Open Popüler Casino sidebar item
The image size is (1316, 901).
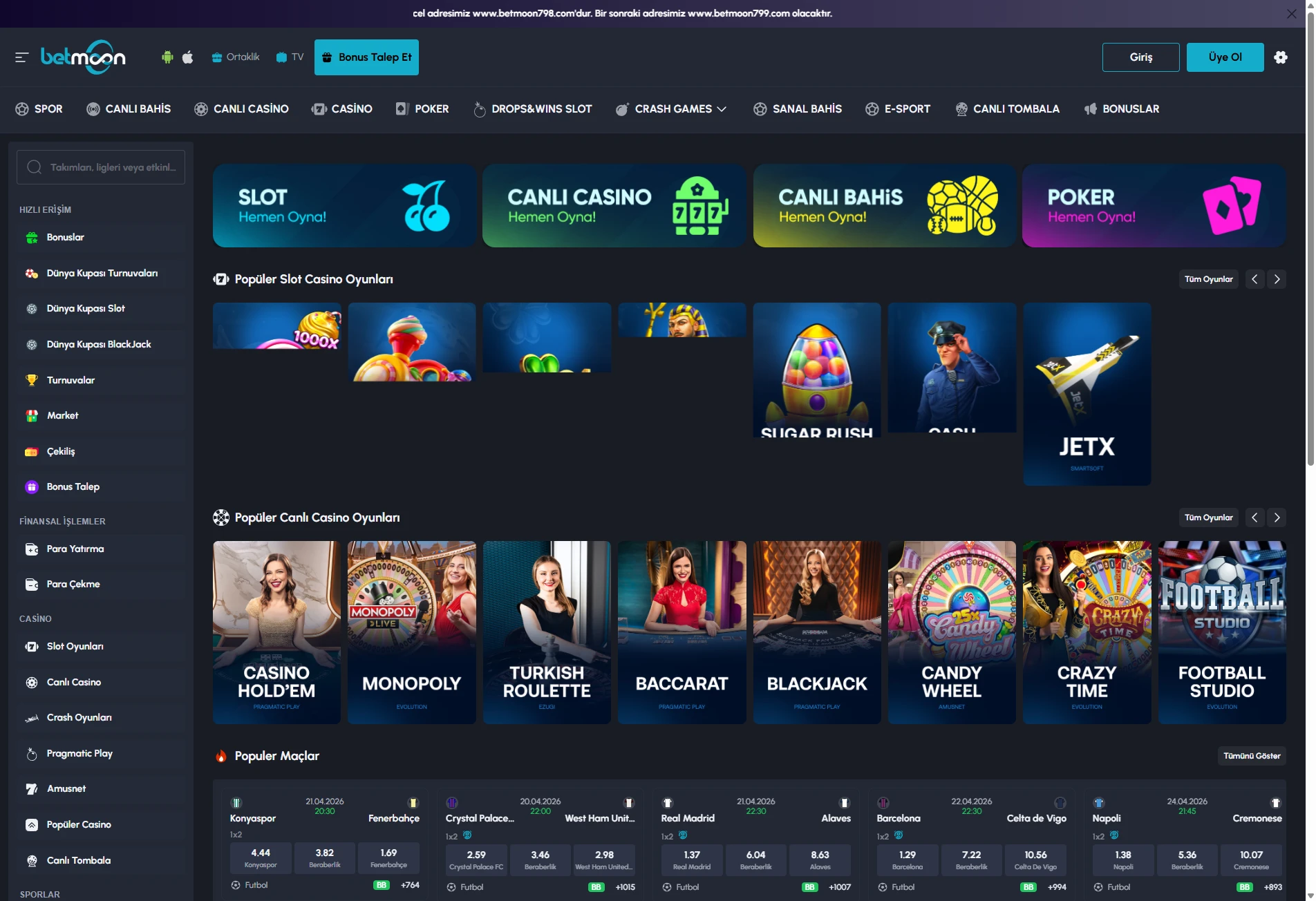tap(101, 825)
